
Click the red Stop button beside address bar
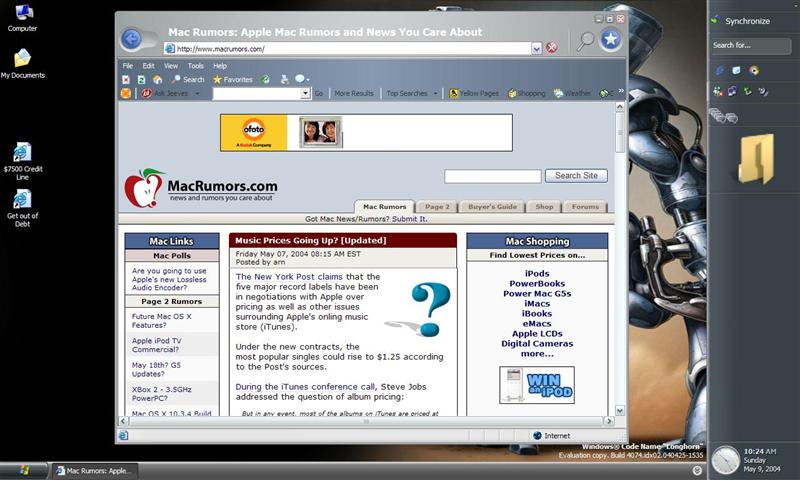point(552,48)
